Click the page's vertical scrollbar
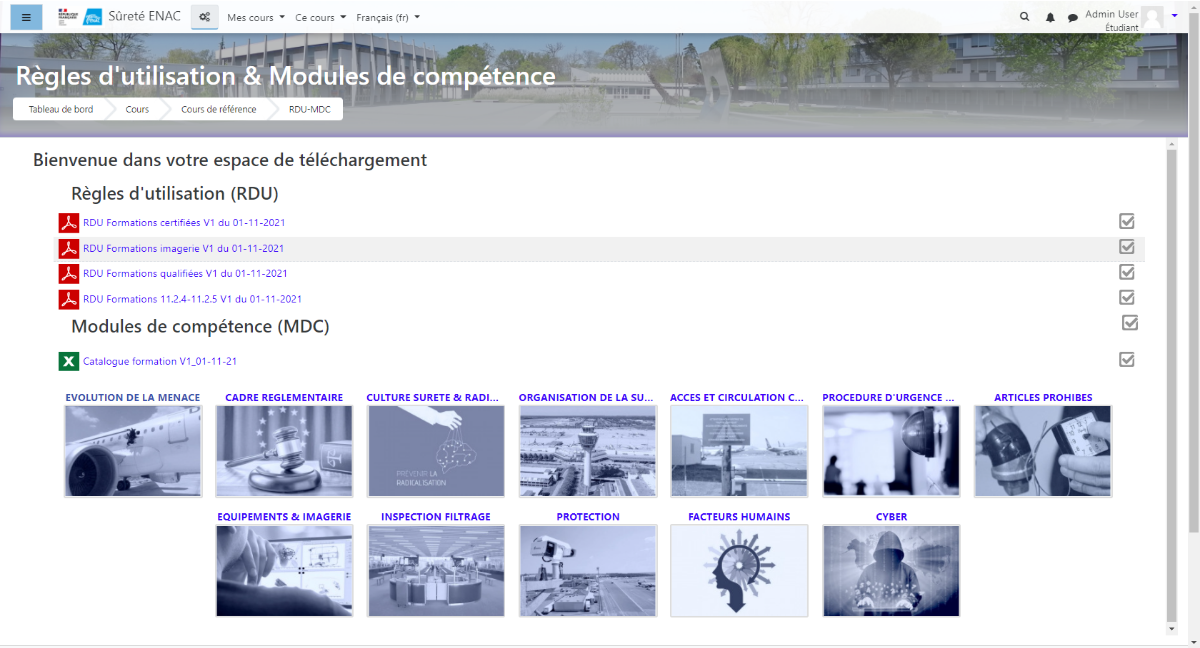 pyautogui.click(x=1172, y=380)
